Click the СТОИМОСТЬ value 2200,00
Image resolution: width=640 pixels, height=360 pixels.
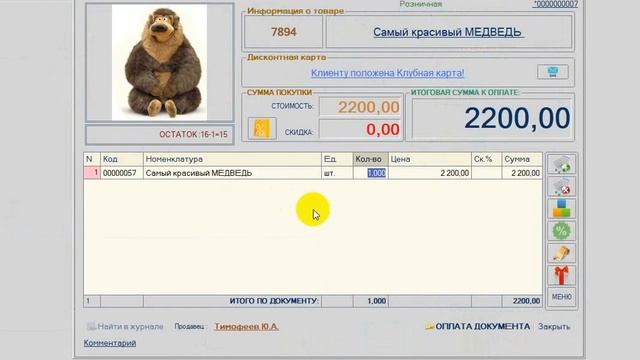coord(360,107)
